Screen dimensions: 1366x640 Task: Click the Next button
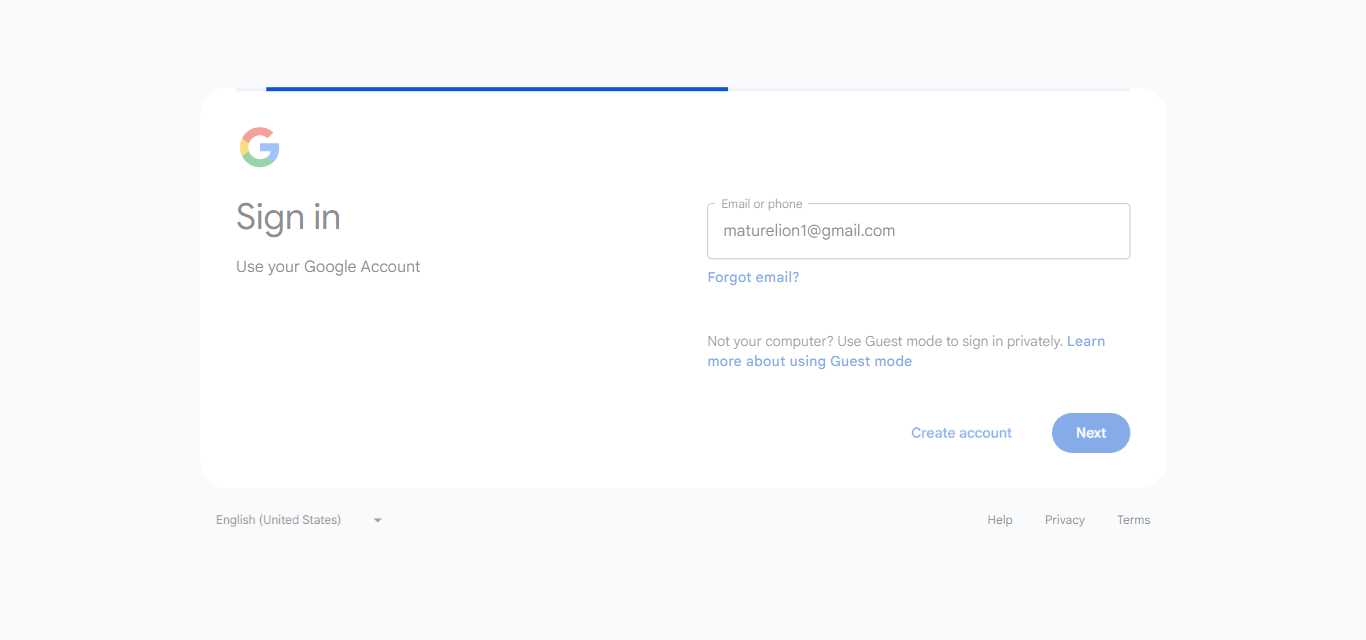(x=1090, y=433)
